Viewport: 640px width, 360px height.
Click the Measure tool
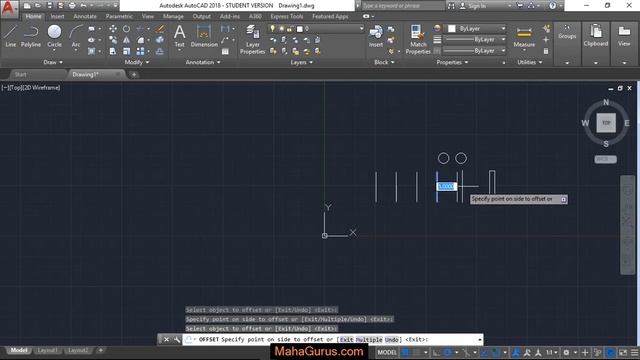[524, 37]
